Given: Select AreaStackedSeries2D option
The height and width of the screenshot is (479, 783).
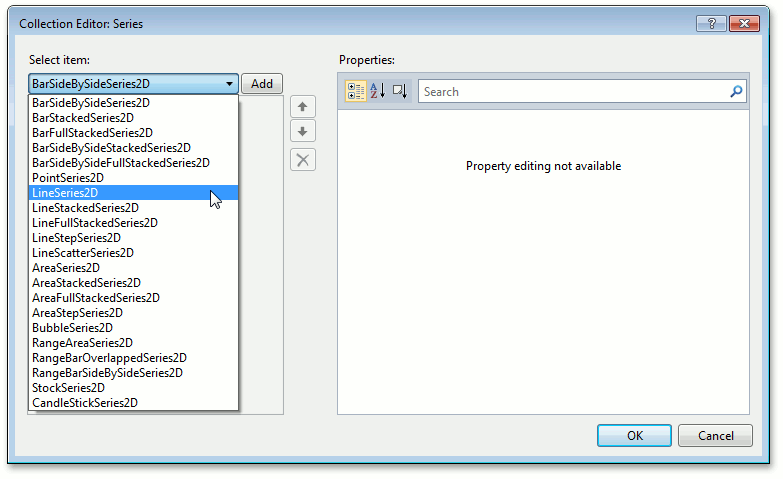Looking at the screenshot, I should (x=133, y=283).
